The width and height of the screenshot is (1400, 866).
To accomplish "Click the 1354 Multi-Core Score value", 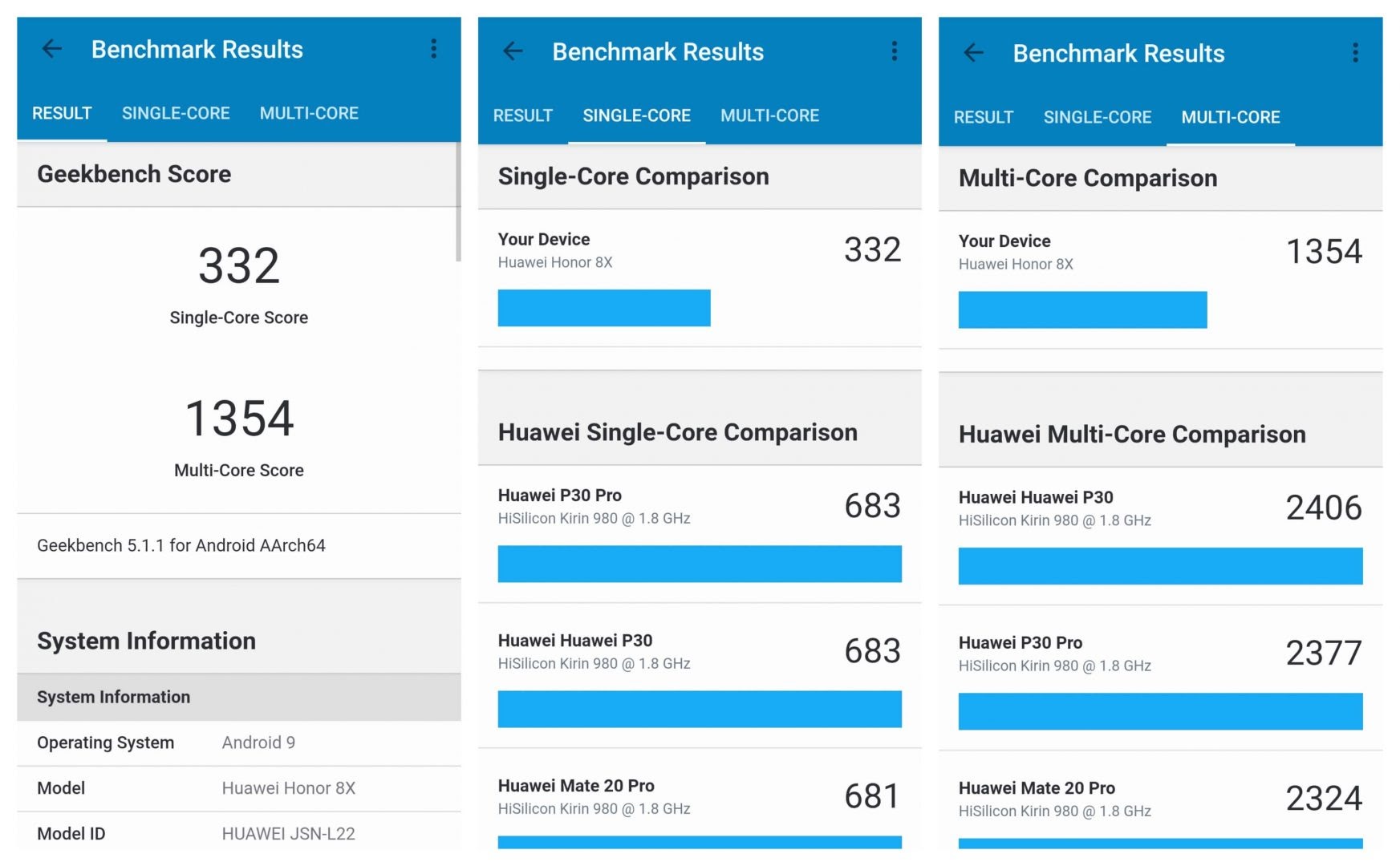I will (x=239, y=418).
